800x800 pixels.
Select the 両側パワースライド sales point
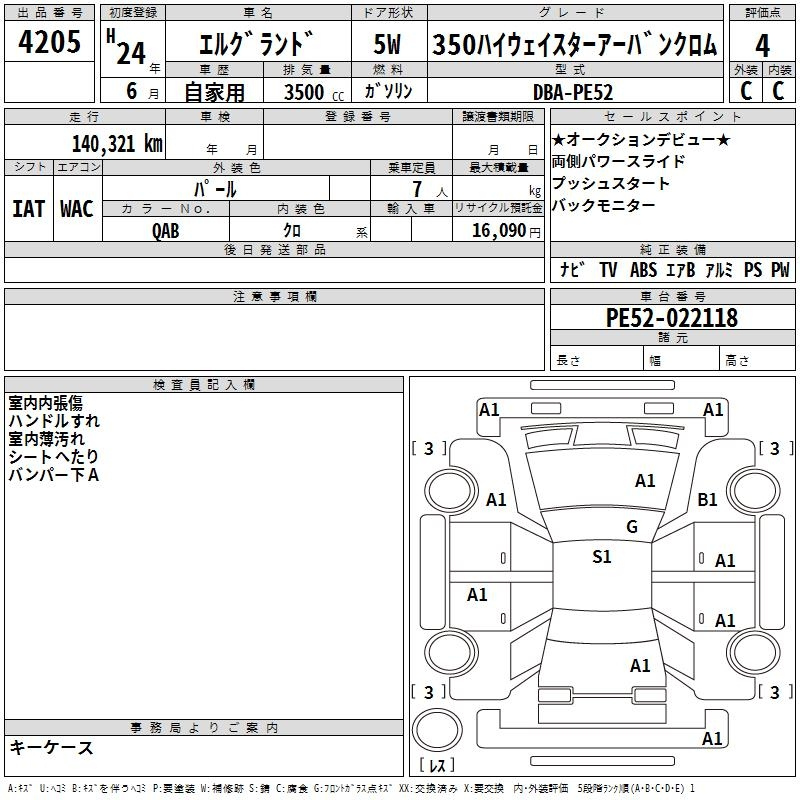click(x=618, y=161)
